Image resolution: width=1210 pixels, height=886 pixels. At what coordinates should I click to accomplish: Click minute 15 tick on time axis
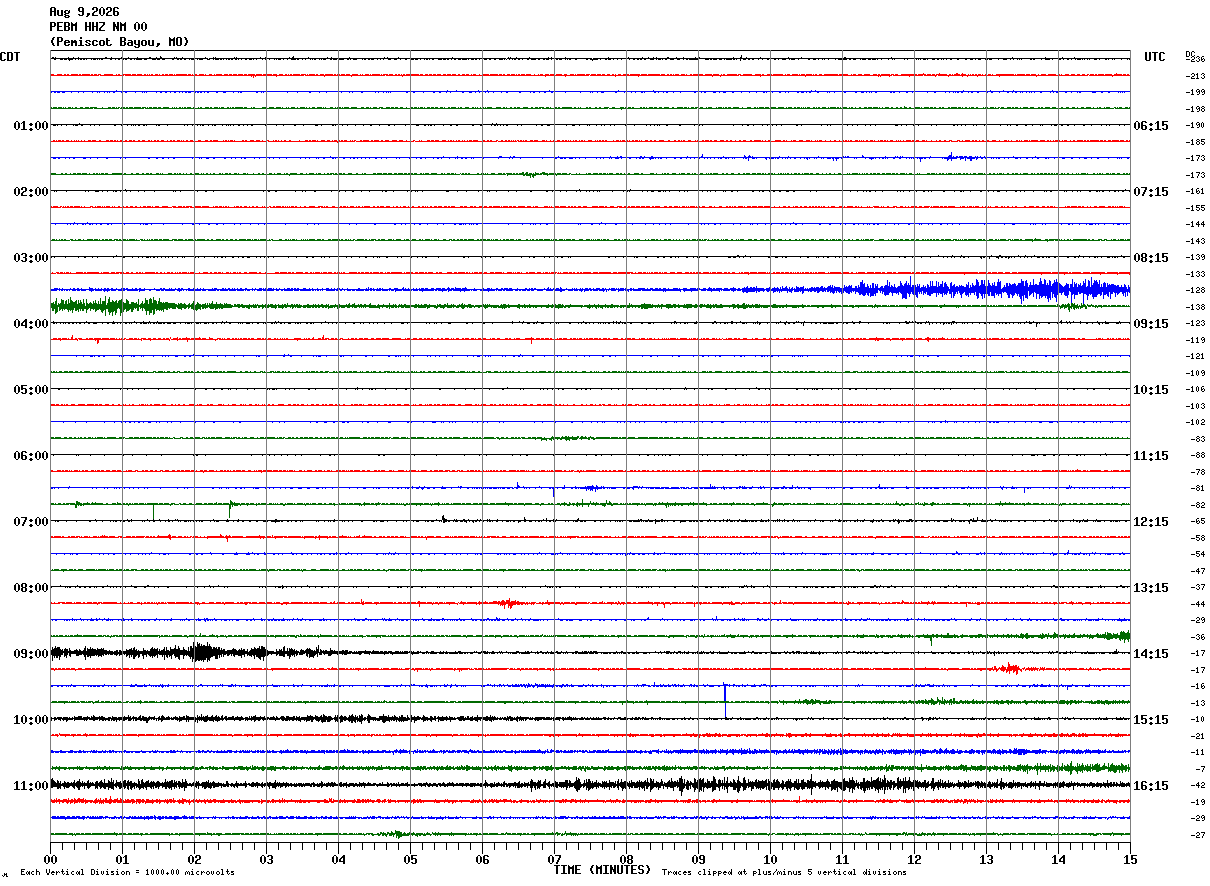click(1130, 859)
